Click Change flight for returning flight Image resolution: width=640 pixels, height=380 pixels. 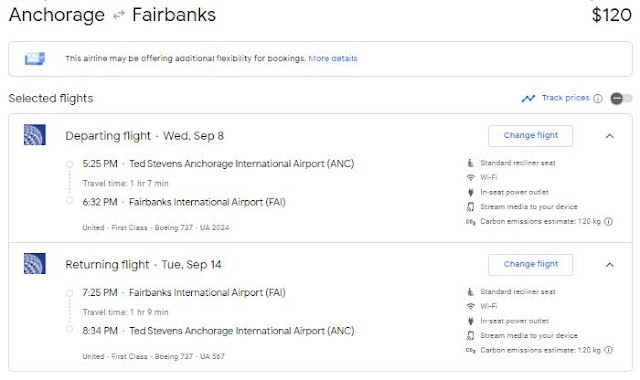(x=530, y=264)
